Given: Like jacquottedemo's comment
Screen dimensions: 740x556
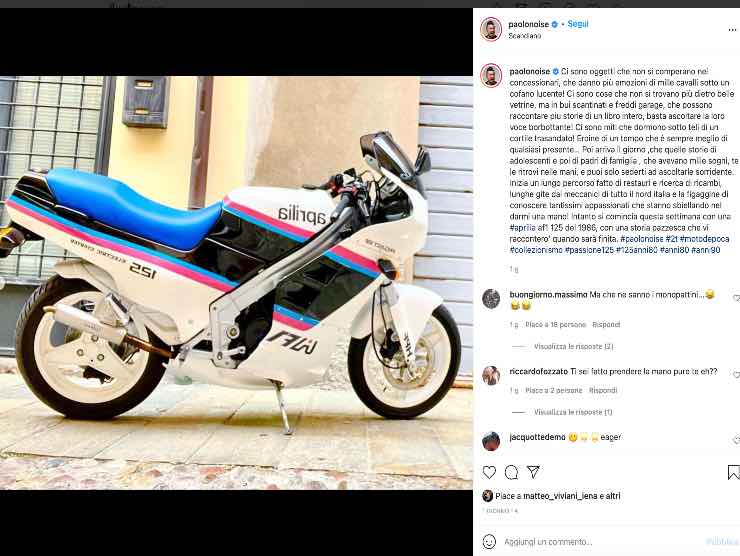Looking at the screenshot, I should [736, 440].
